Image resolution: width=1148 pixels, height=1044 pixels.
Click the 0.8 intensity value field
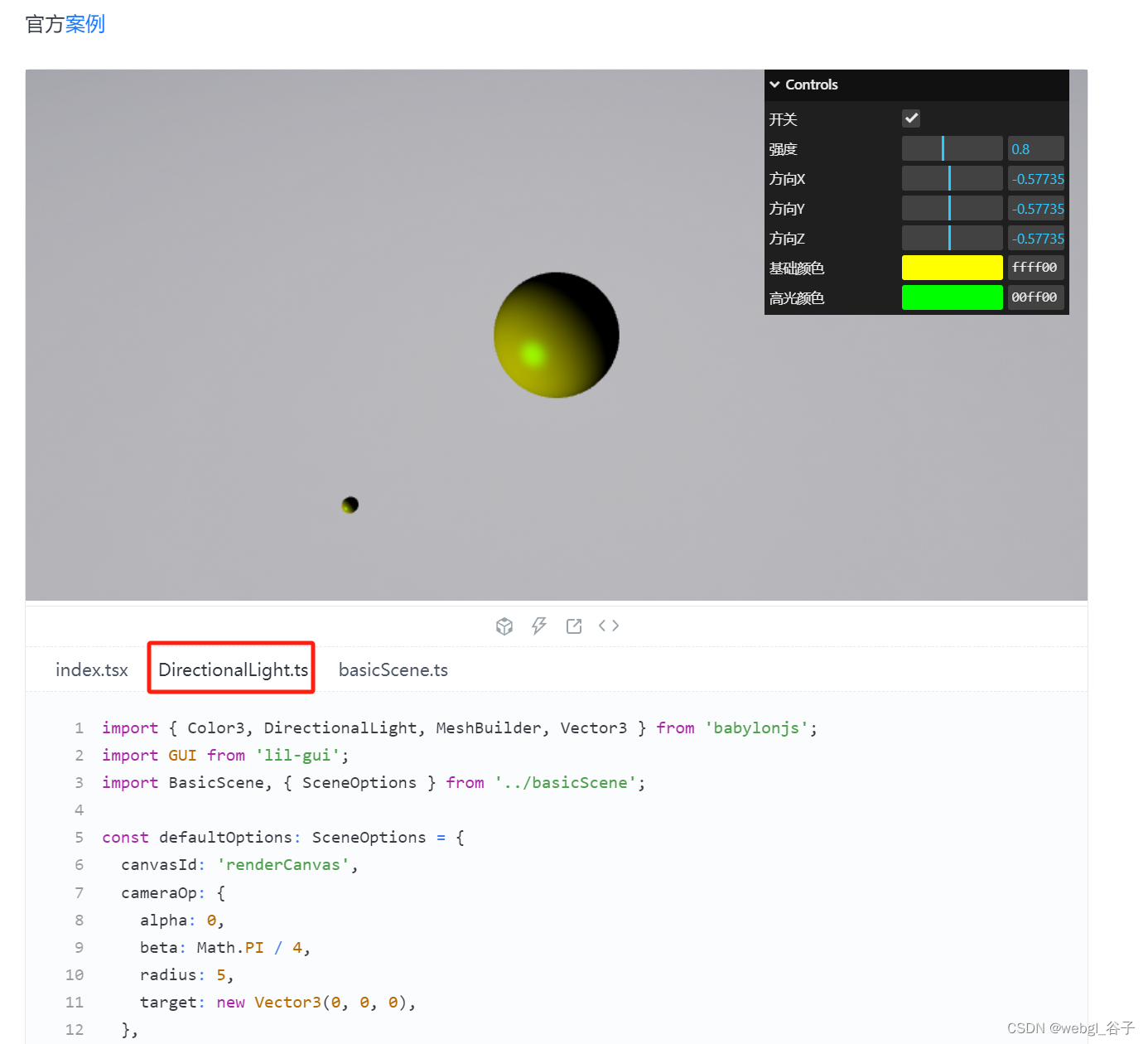click(x=1035, y=147)
